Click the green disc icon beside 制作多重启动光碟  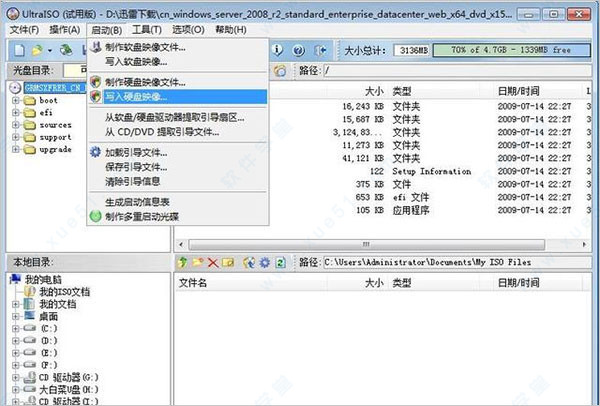pyautogui.click(x=95, y=215)
